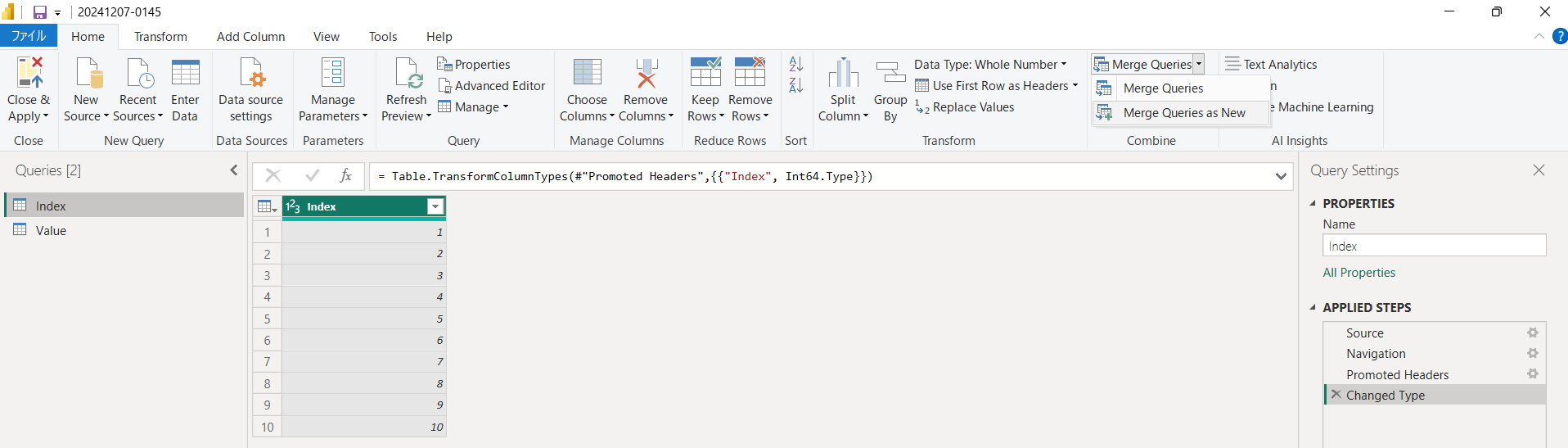The image size is (1568, 448).
Task: Collapse the APPLIED STEPS section
Action: point(1313,307)
